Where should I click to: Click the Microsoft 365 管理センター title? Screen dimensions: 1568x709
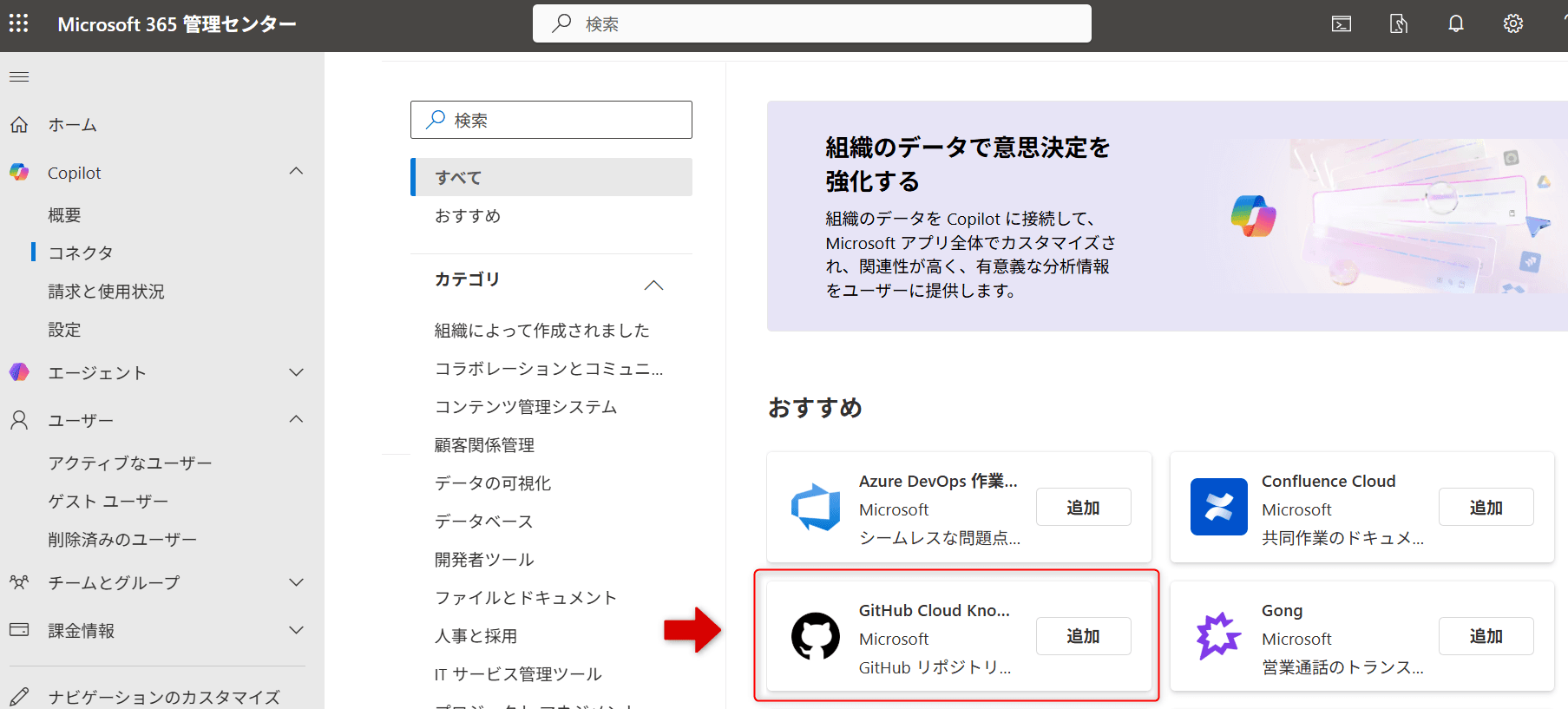(x=177, y=24)
